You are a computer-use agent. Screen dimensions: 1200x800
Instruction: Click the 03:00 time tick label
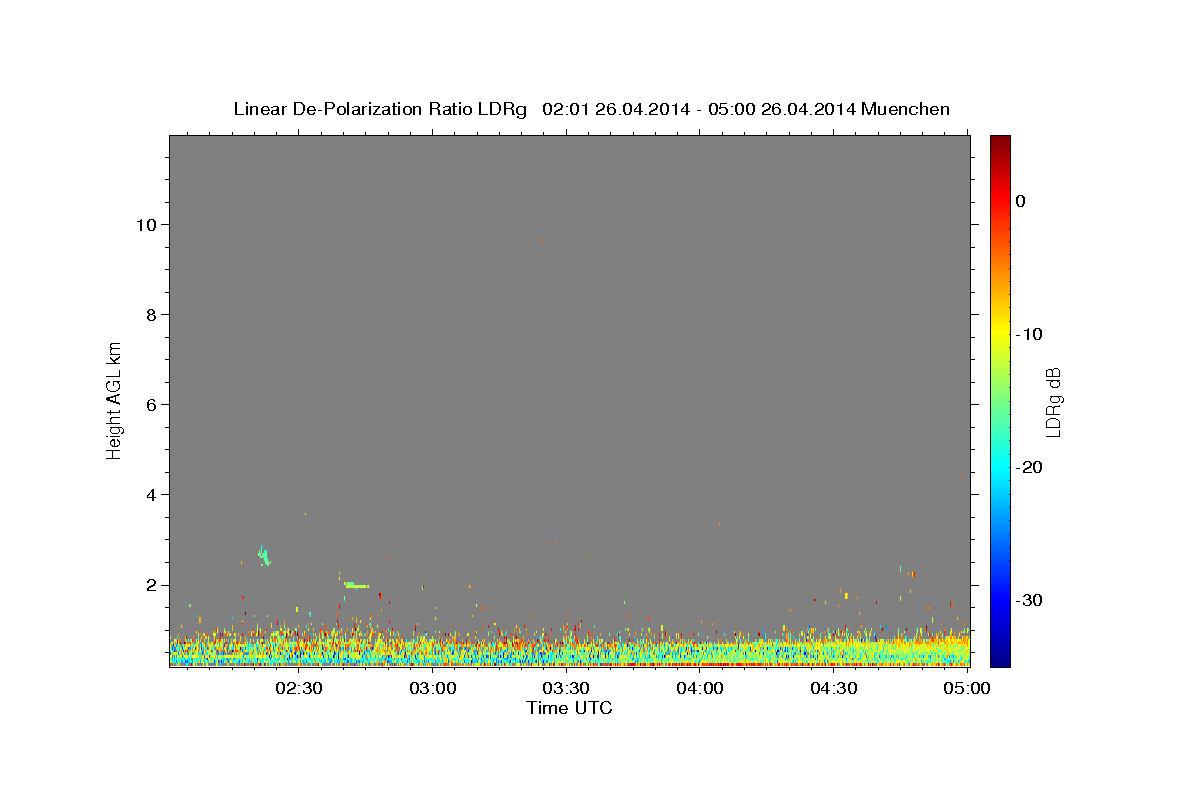click(x=433, y=688)
